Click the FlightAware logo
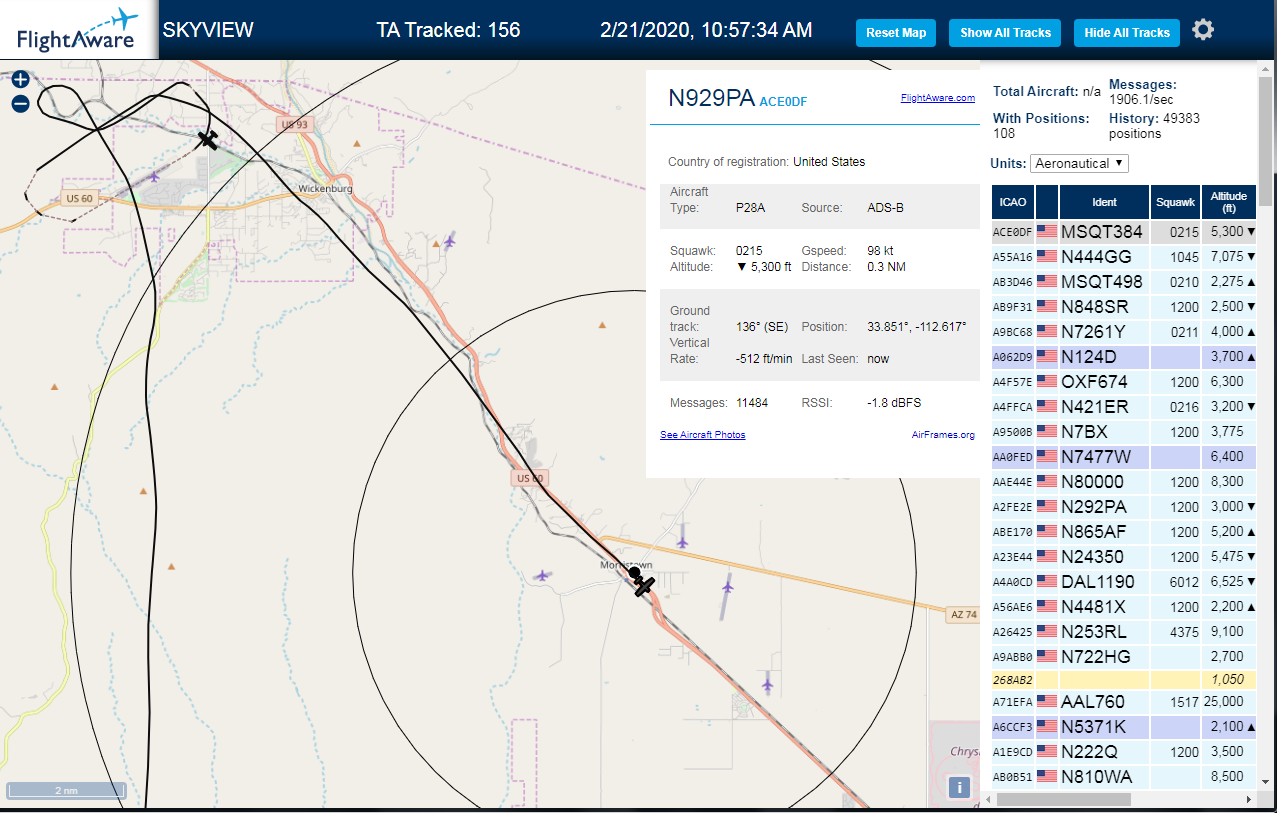The image size is (1277, 813). click(78, 30)
